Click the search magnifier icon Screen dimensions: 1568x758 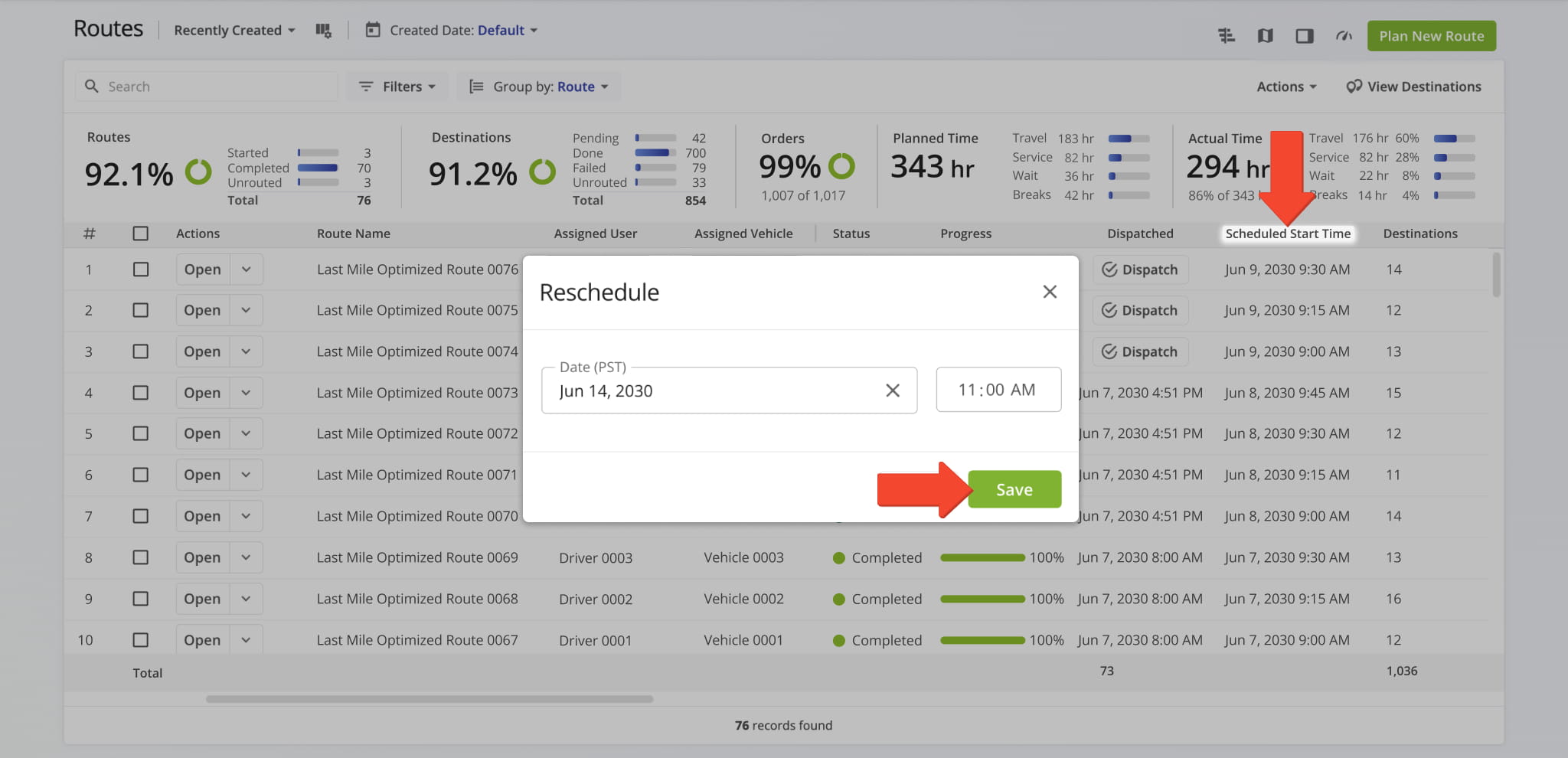pyautogui.click(x=92, y=87)
